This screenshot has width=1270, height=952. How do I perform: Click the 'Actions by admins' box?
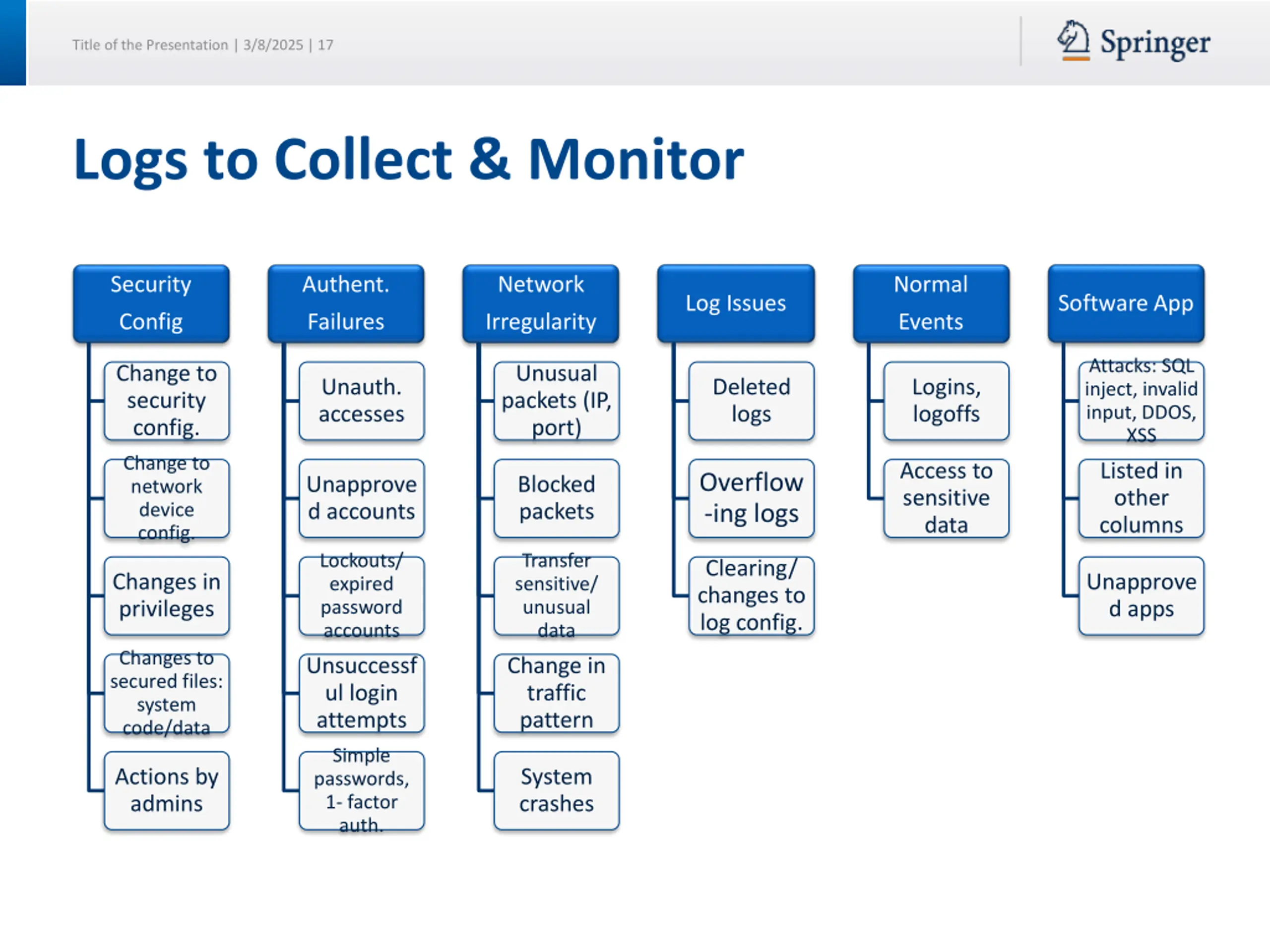(167, 791)
